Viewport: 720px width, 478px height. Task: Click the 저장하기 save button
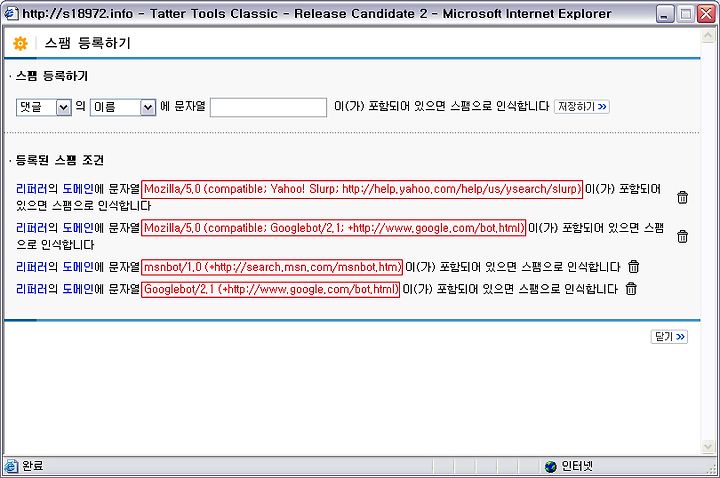[582, 107]
